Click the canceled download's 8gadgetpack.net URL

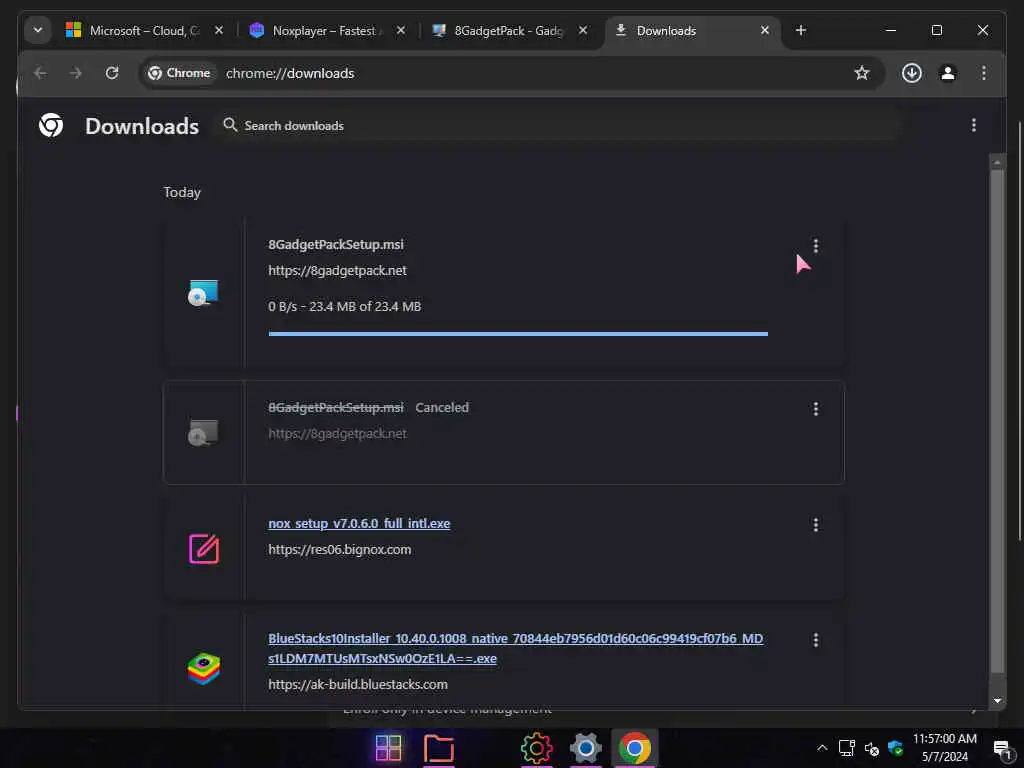click(x=337, y=434)
